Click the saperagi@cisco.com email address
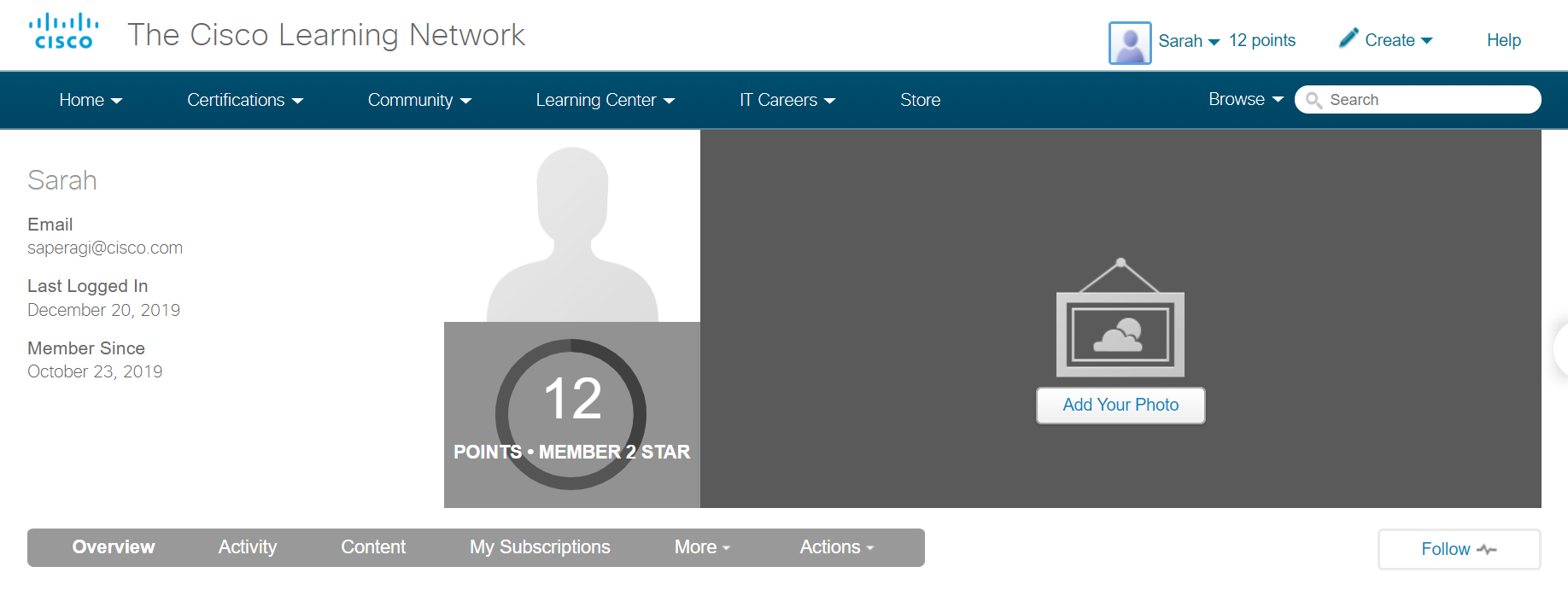 pyautogui.click(x=105, y=248)
